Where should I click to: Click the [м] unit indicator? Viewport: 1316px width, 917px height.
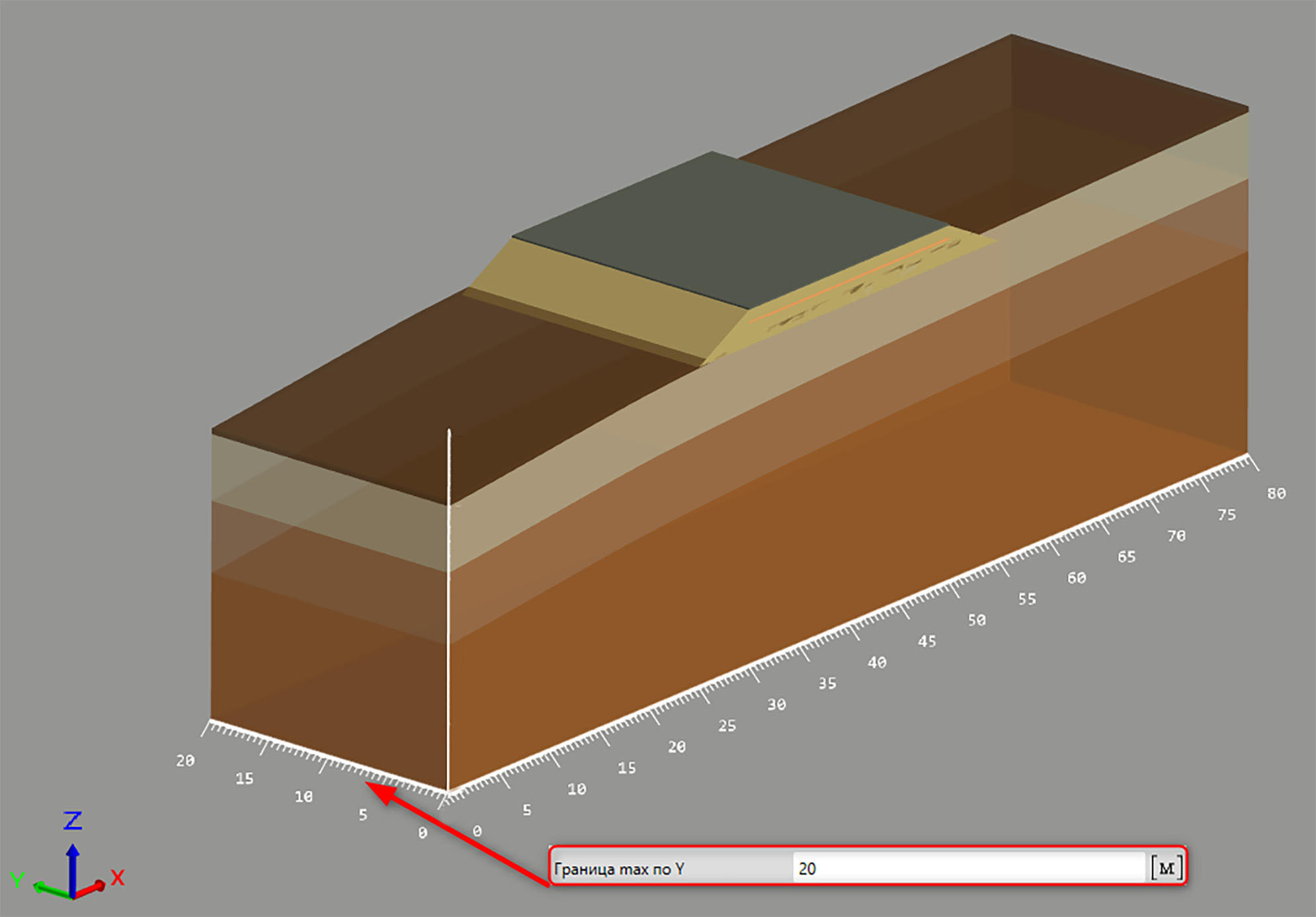[1167, 867]
